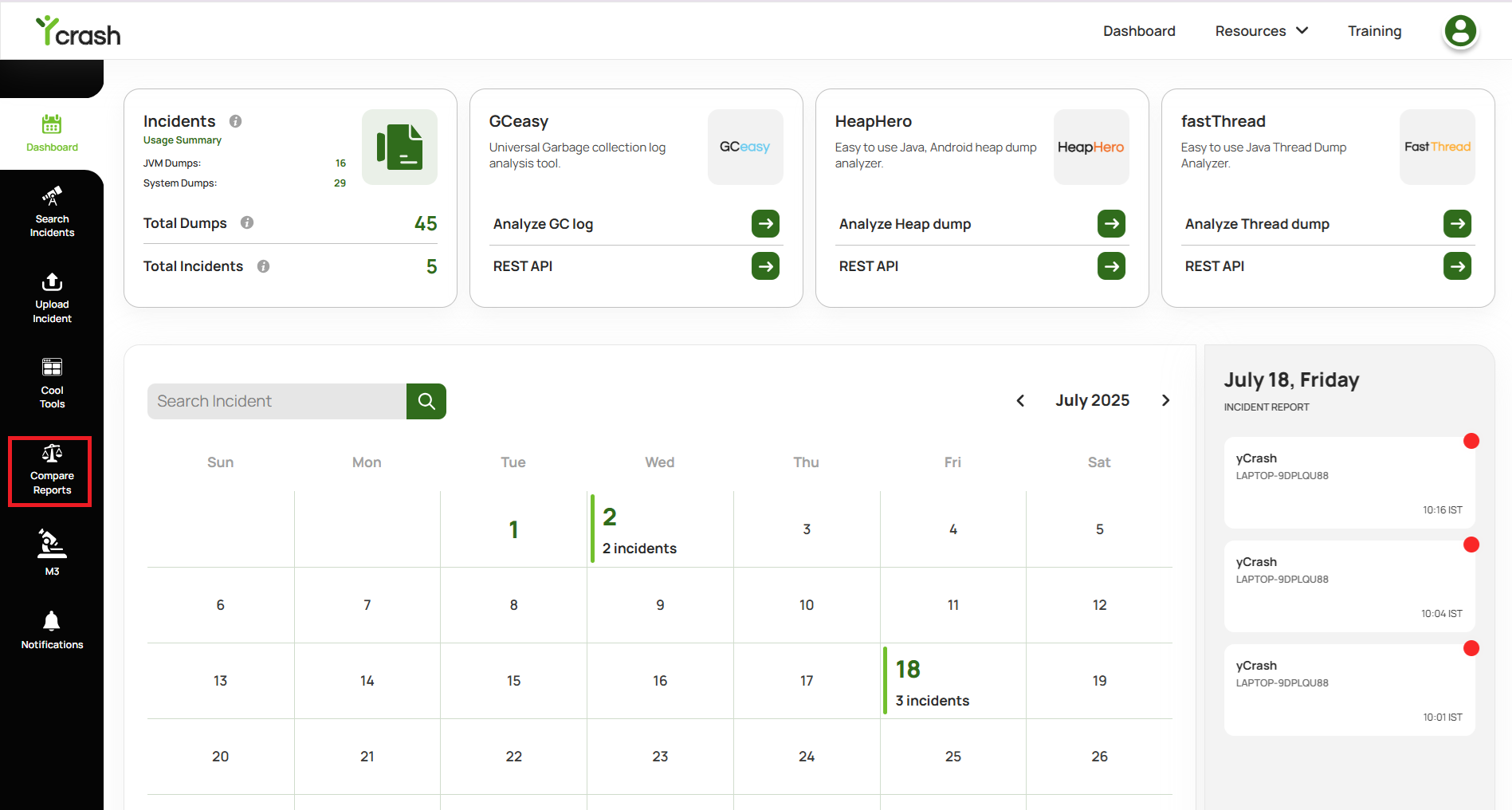Open Upload Incident from sidebar
Image resolution: width=1512 pixels, height=810 pixels.
[x=52, y=298]
